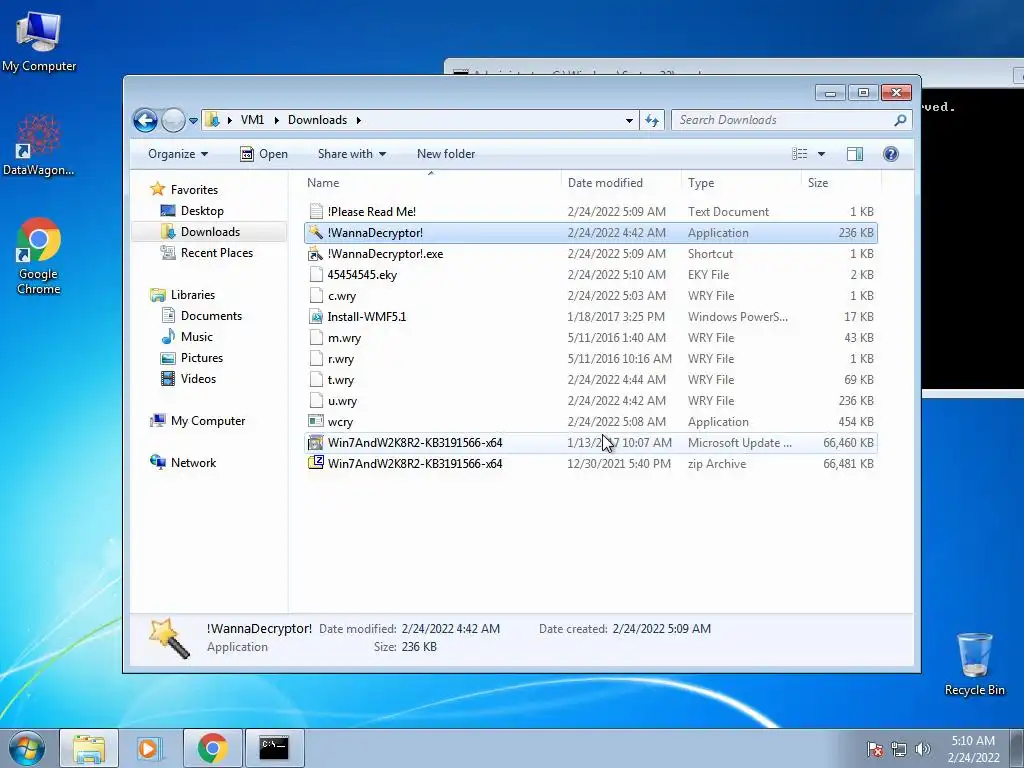The width and height of the screenshot is (1024, 768).
Task: Select the zip Archive Win7AndW2K8R2 icon
Action: (316, 463)
